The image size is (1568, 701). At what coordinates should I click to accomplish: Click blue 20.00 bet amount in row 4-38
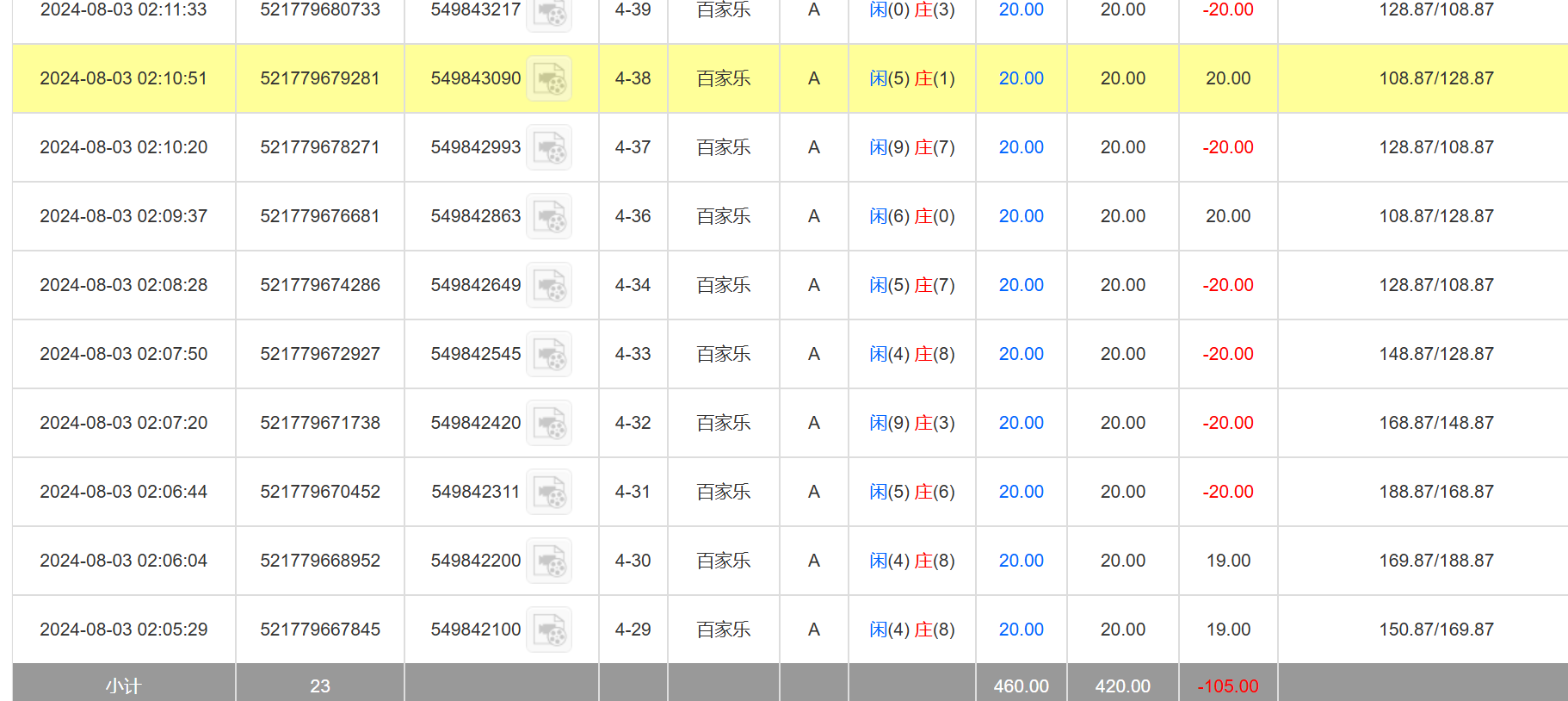[1021, 78]
